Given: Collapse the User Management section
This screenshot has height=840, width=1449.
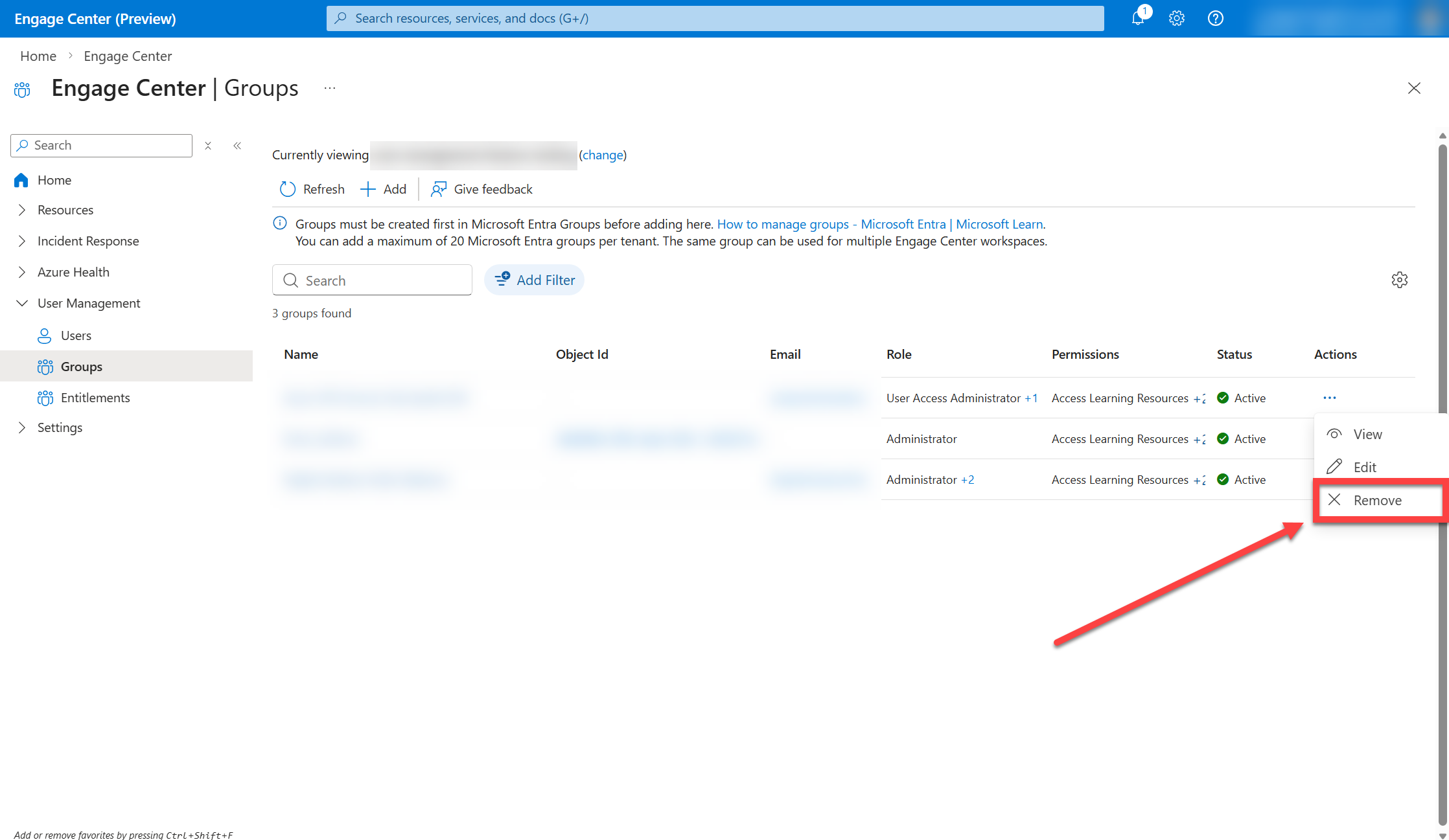Looking at the screenshot, I should [x=22, y=303].
